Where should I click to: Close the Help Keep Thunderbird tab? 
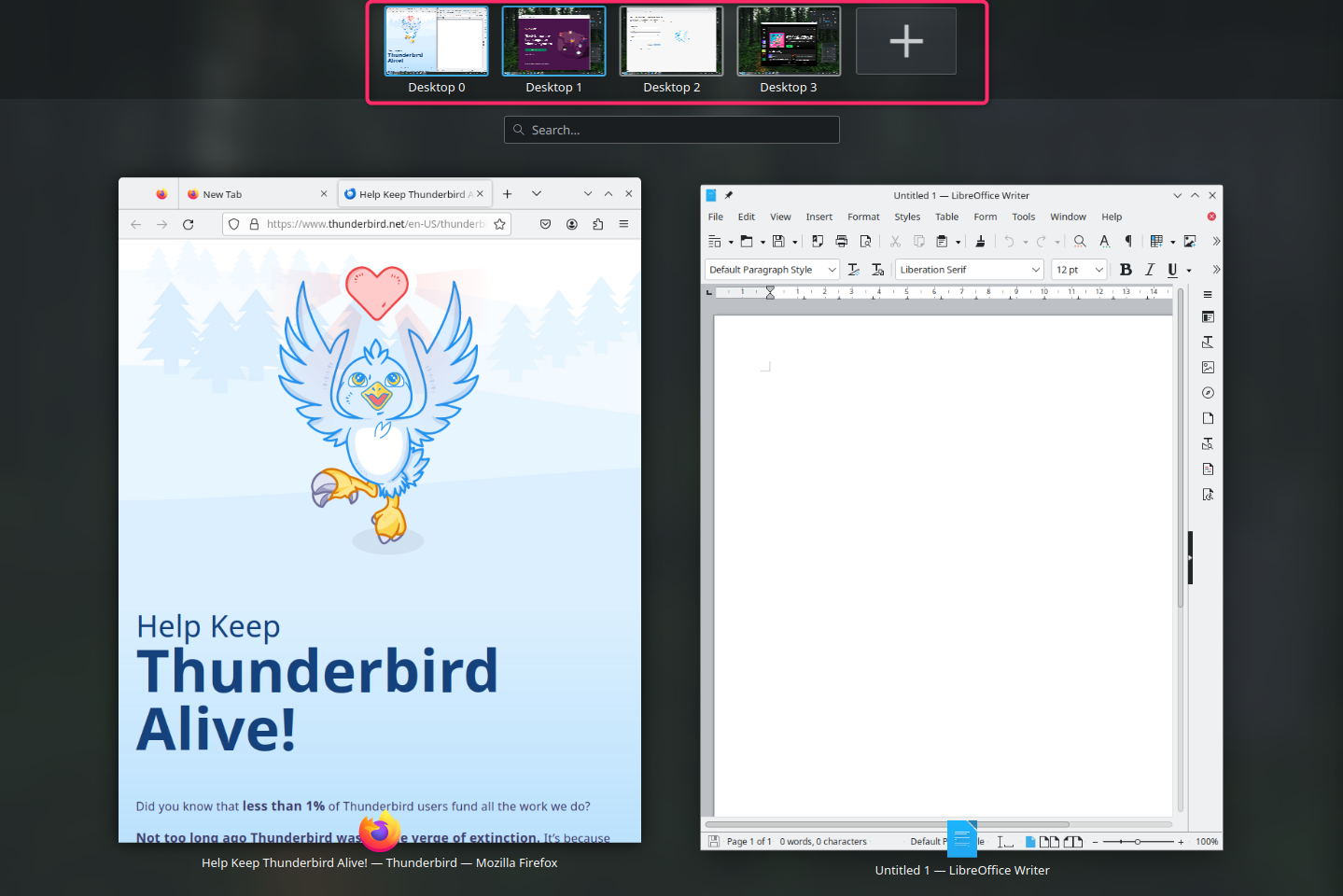(x=481, y=194)
